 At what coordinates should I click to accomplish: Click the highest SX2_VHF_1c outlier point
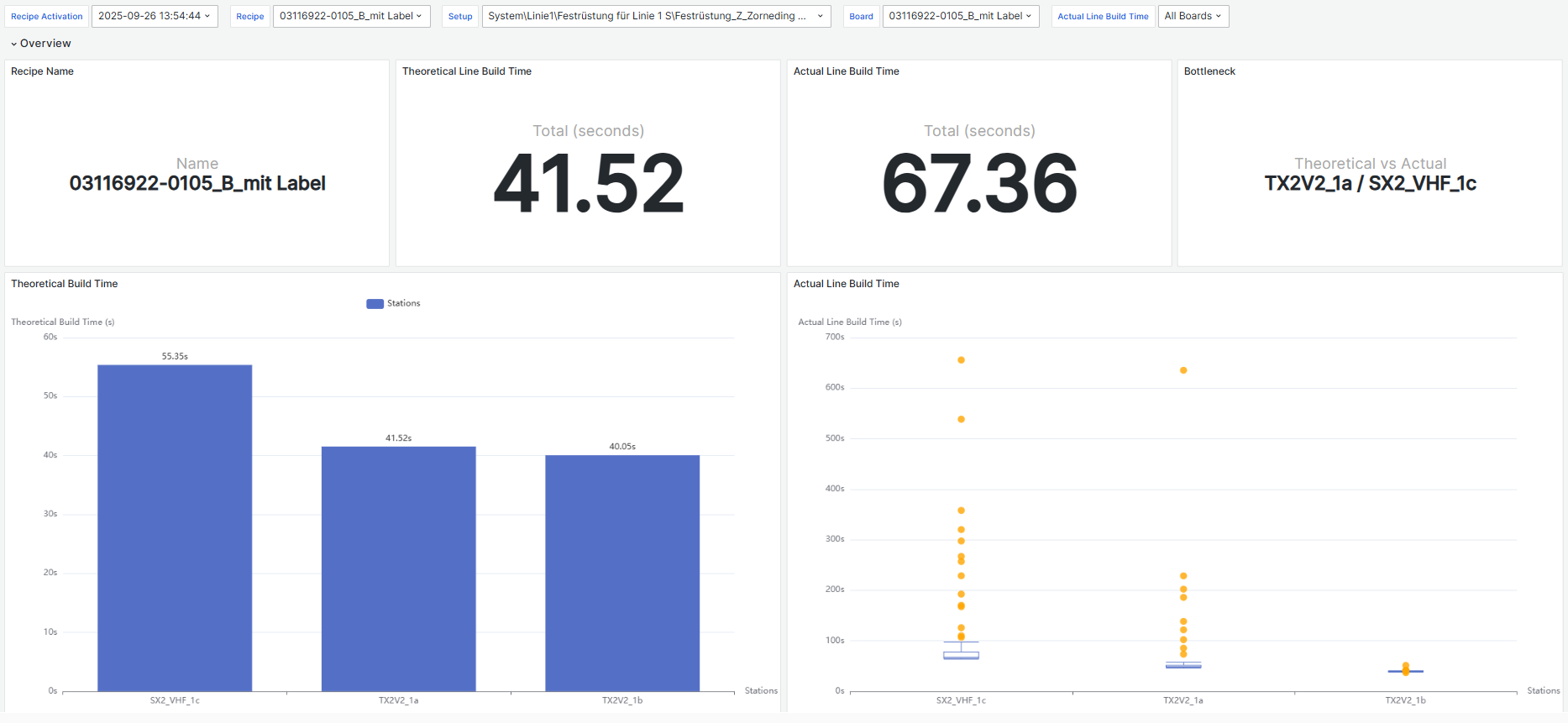961,360
